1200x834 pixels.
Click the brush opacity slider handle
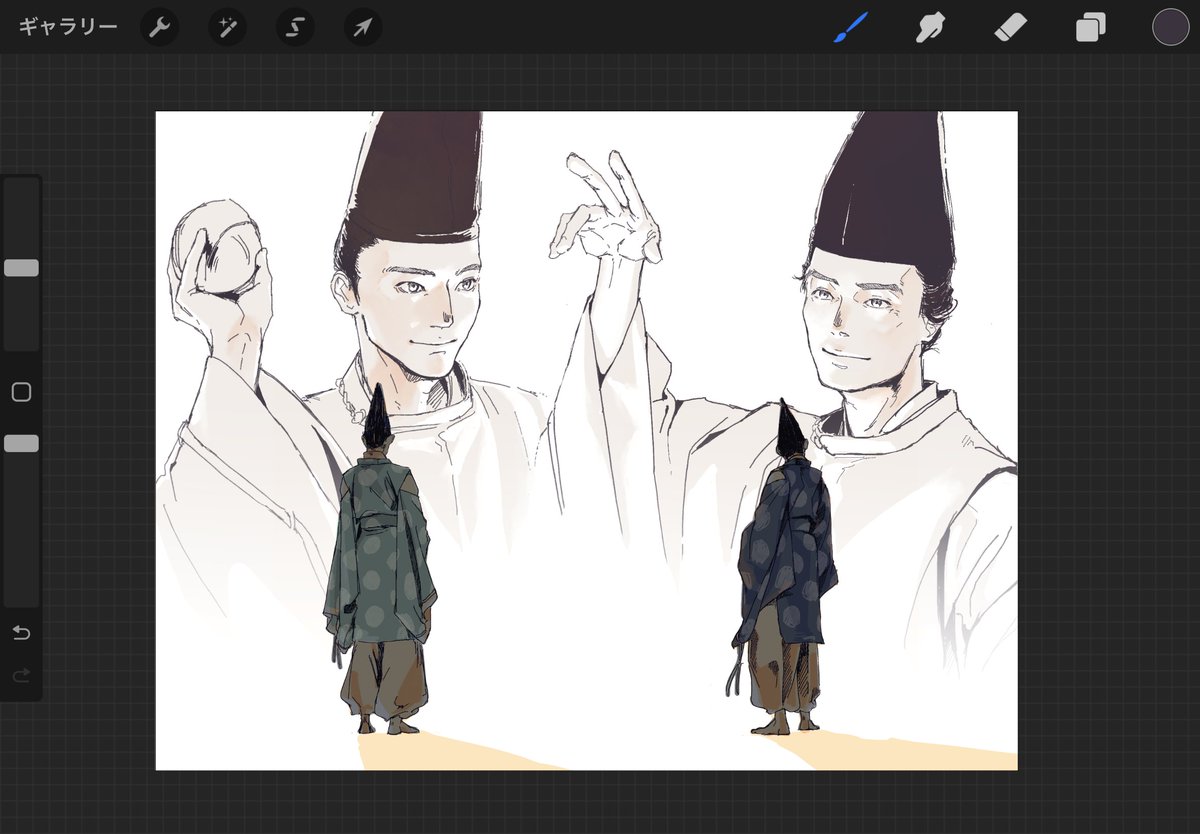pyautogui.click(x=21, y=443)
